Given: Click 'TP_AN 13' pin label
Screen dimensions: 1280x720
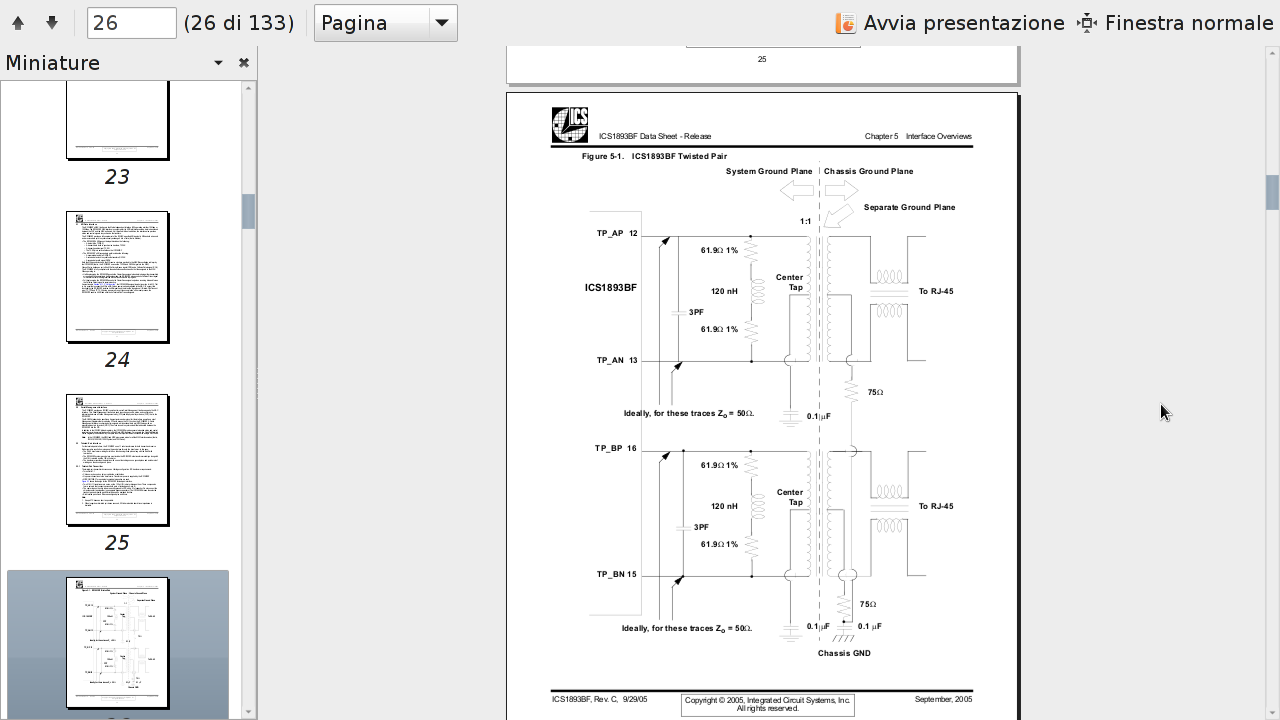Looking at the screenshot, I should [x=617, y=360].
